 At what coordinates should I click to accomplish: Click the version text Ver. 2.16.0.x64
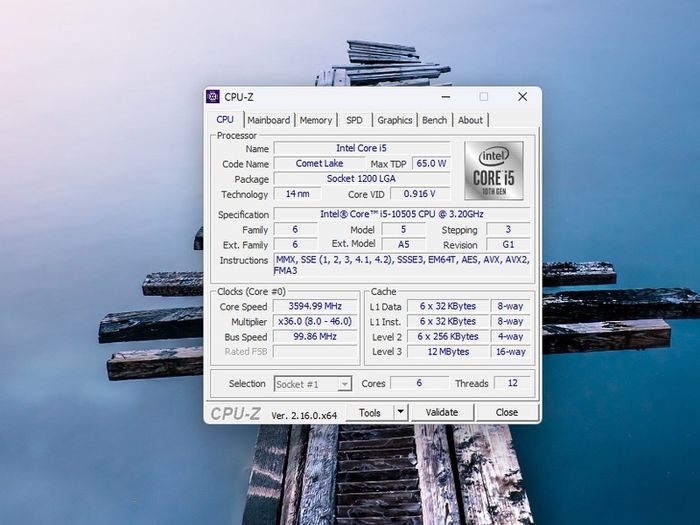click(304, 415)
